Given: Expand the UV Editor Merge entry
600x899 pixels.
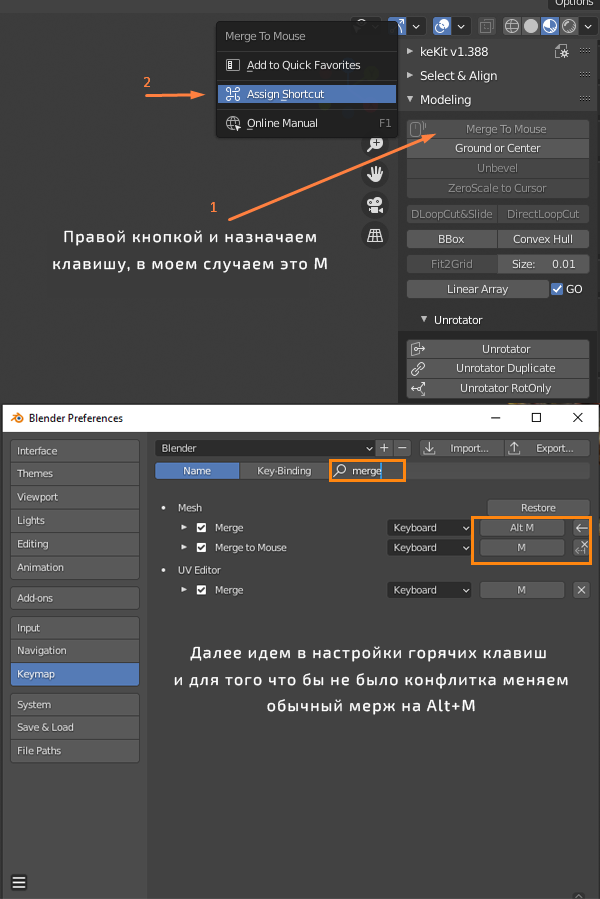Looking at the screenshot, I should [x=184, y=589].
